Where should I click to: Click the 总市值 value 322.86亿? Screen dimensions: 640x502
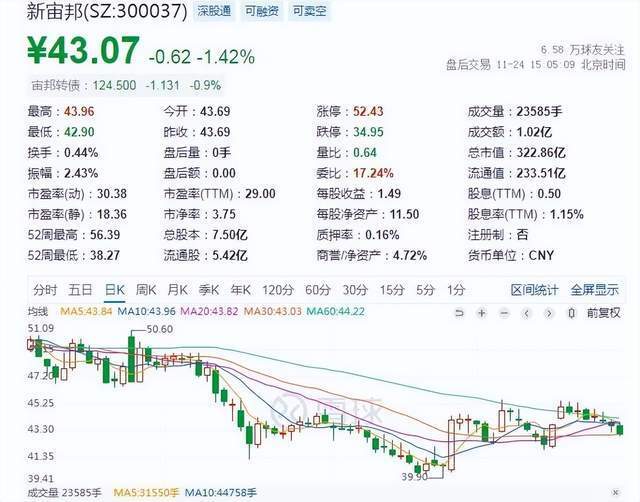pyautogui.click(x=541, y=153)
